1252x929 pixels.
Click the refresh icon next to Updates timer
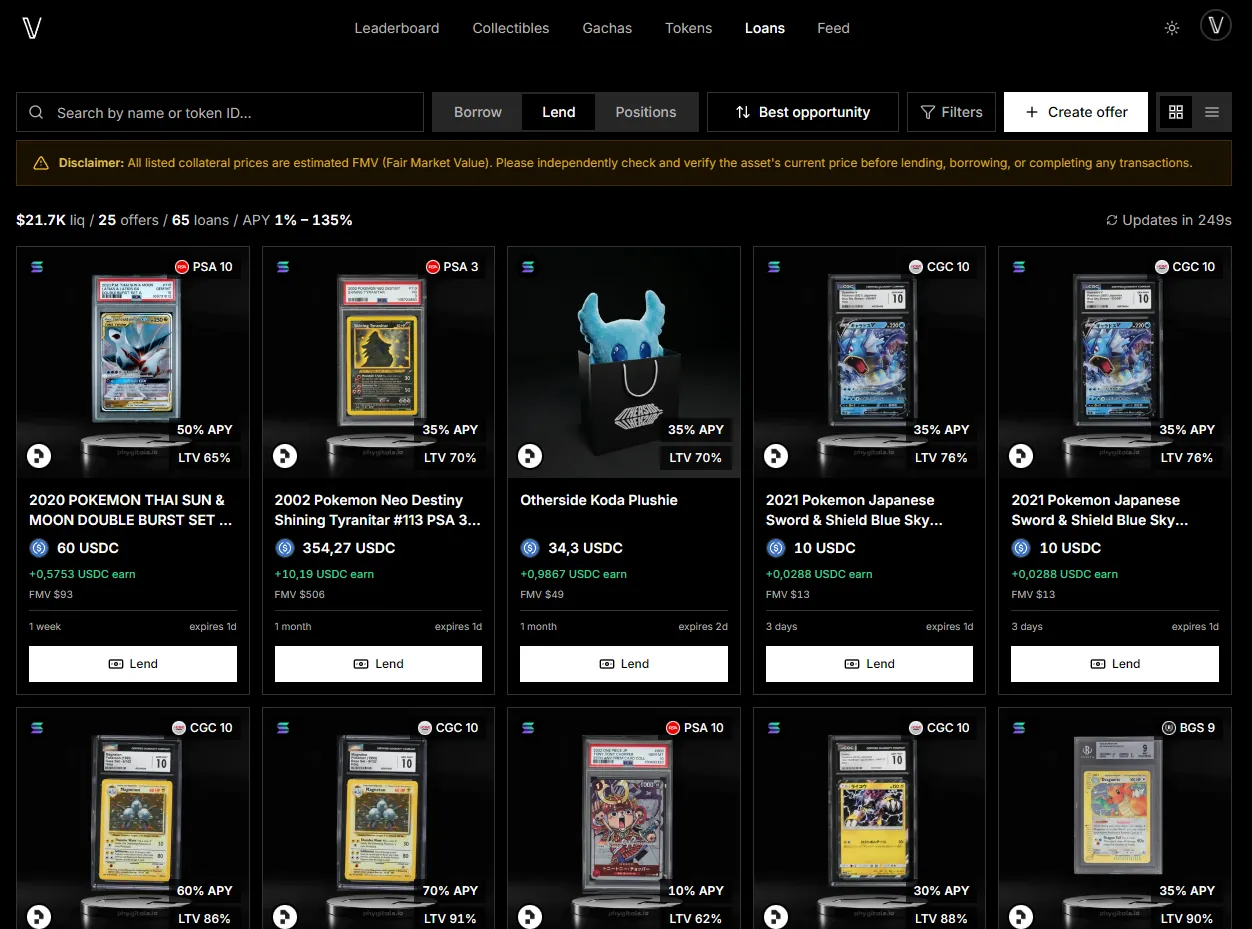pyautogui.click(x=1111, y=220)
